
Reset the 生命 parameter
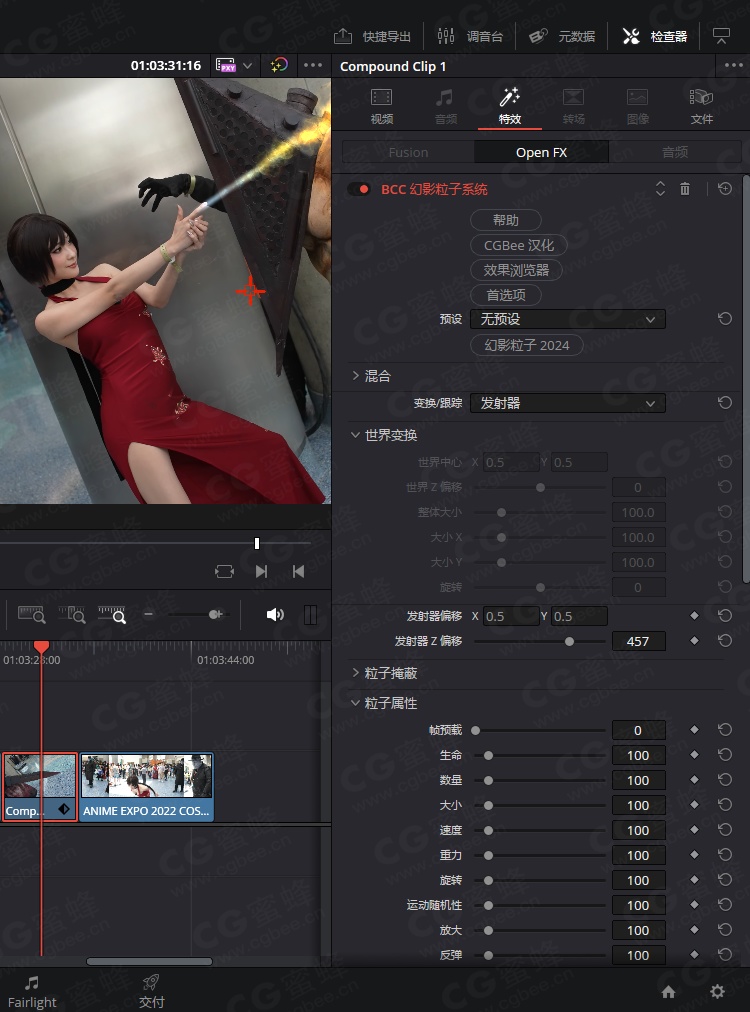(725, 754)
